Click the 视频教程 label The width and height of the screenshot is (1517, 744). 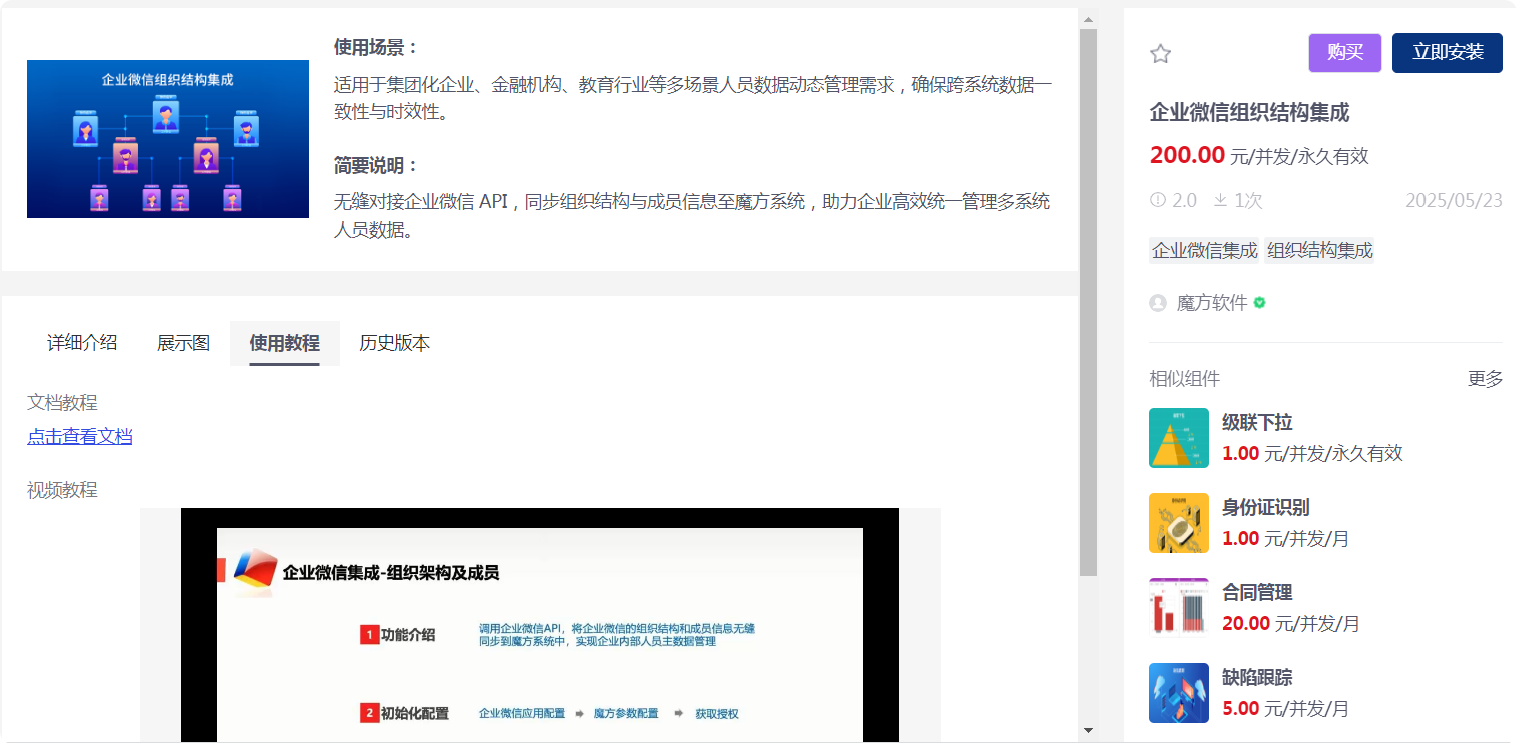(x=62, y=490)
